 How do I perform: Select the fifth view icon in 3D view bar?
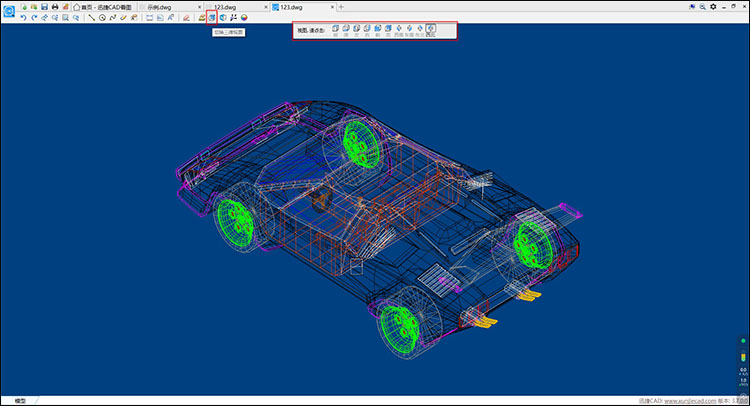[x=377, y=29]
